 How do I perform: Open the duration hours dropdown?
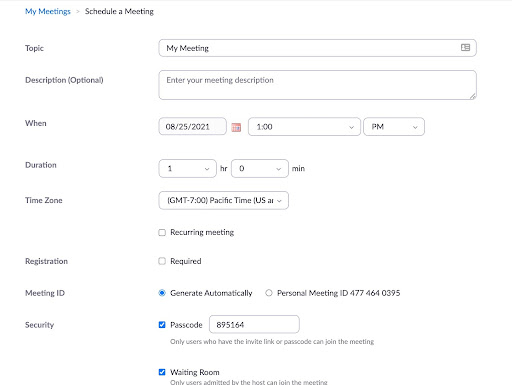click(188, 168)
